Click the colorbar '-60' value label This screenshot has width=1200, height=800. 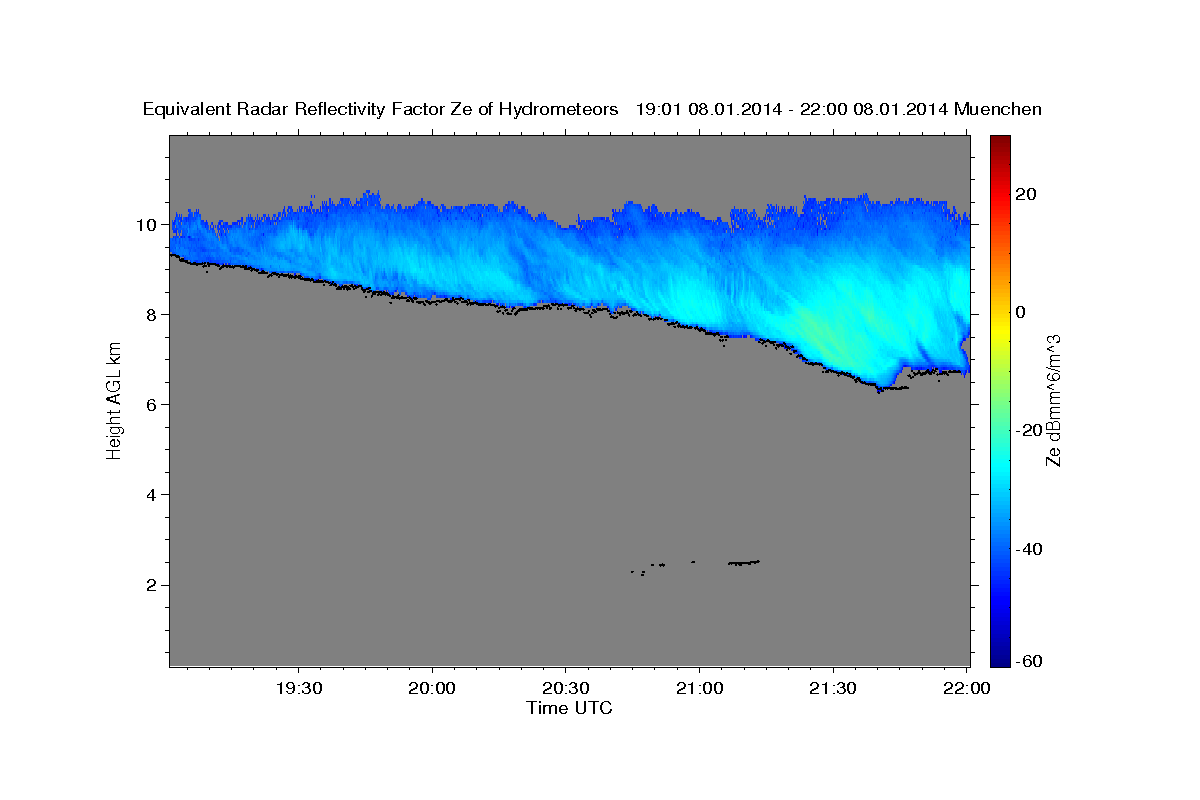tap(1027, 660)
